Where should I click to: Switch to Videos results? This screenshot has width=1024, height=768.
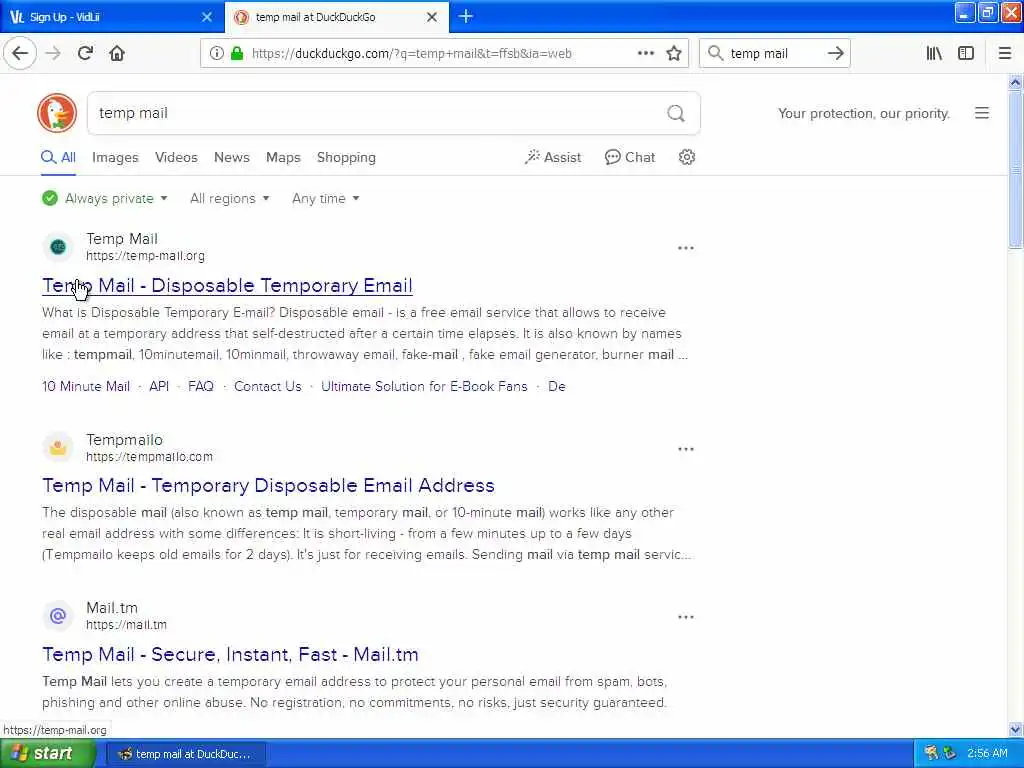pyautogui.click(x=176, y=157)
